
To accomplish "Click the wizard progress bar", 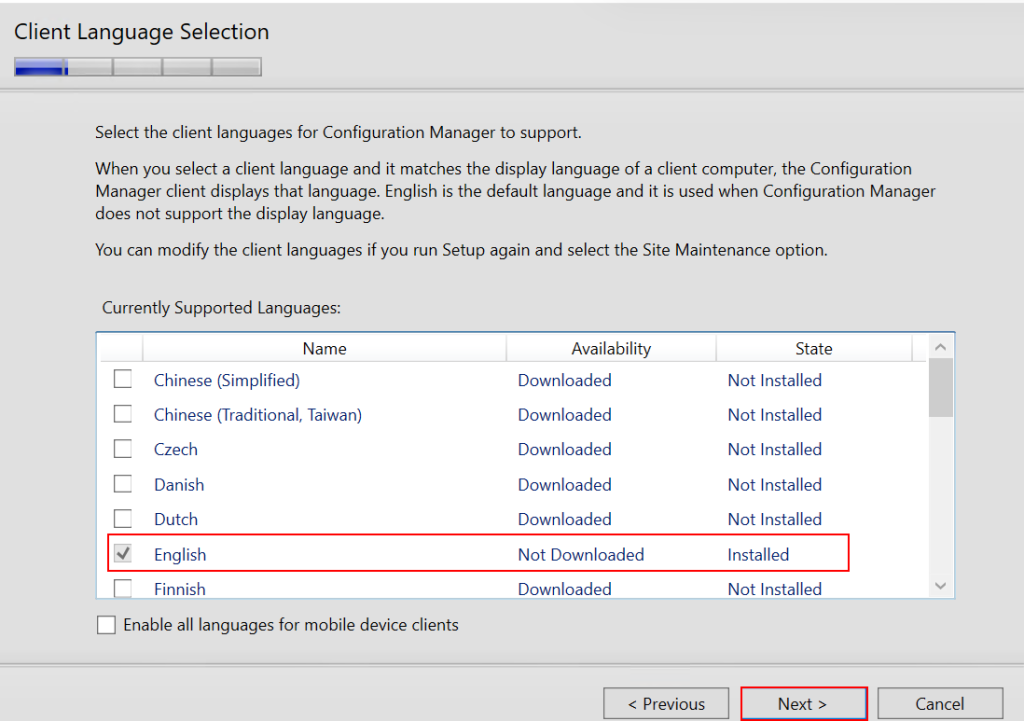I will (x=138, y=67).
